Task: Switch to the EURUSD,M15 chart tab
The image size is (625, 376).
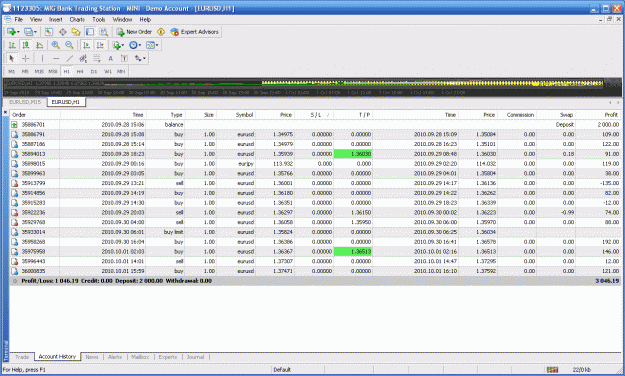Action: [x=26, y=102]
